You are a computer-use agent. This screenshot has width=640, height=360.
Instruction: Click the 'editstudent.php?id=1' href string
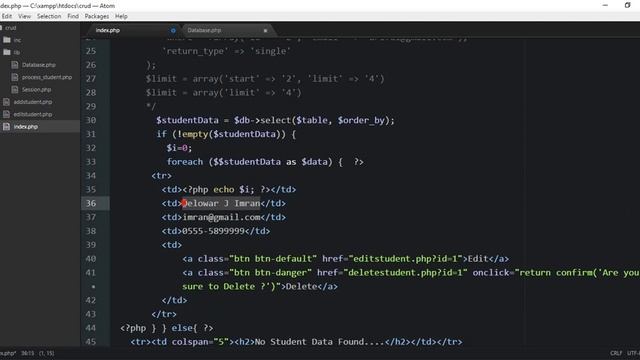[x=407, y=259]
